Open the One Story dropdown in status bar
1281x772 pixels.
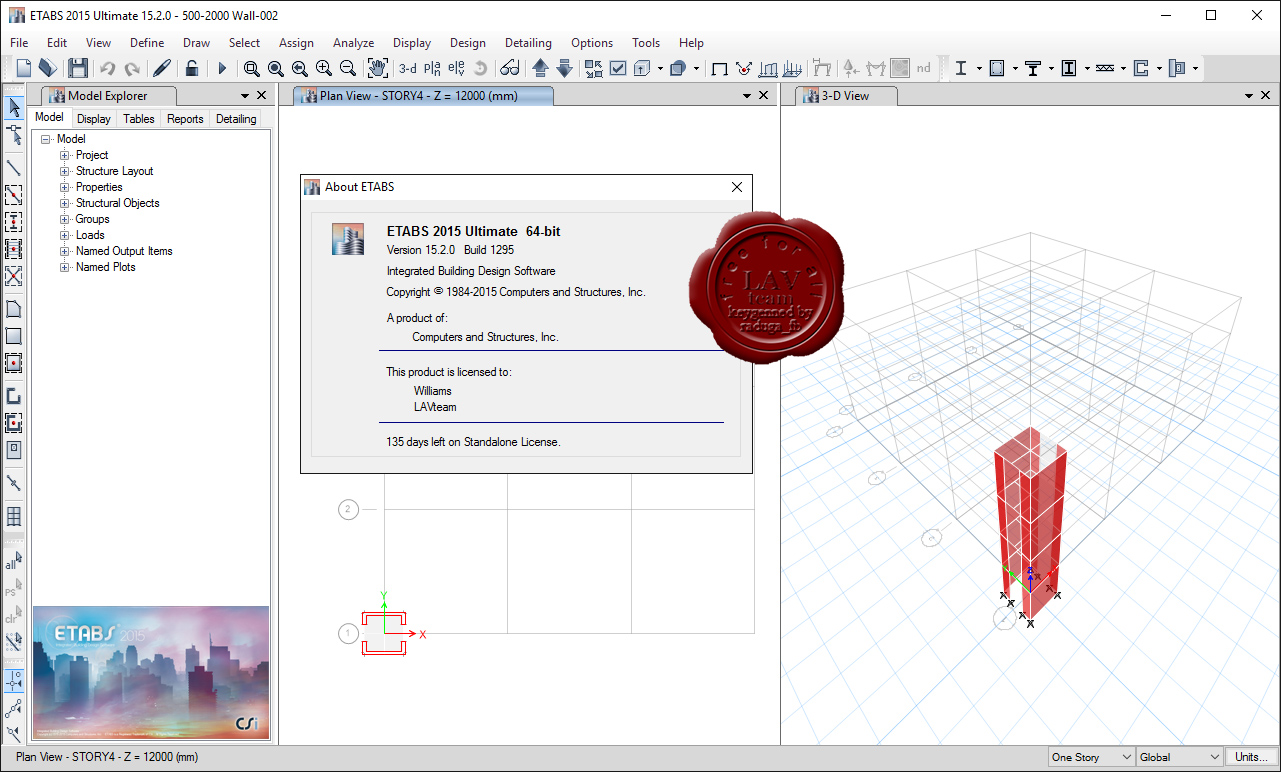click(1091, 758)
